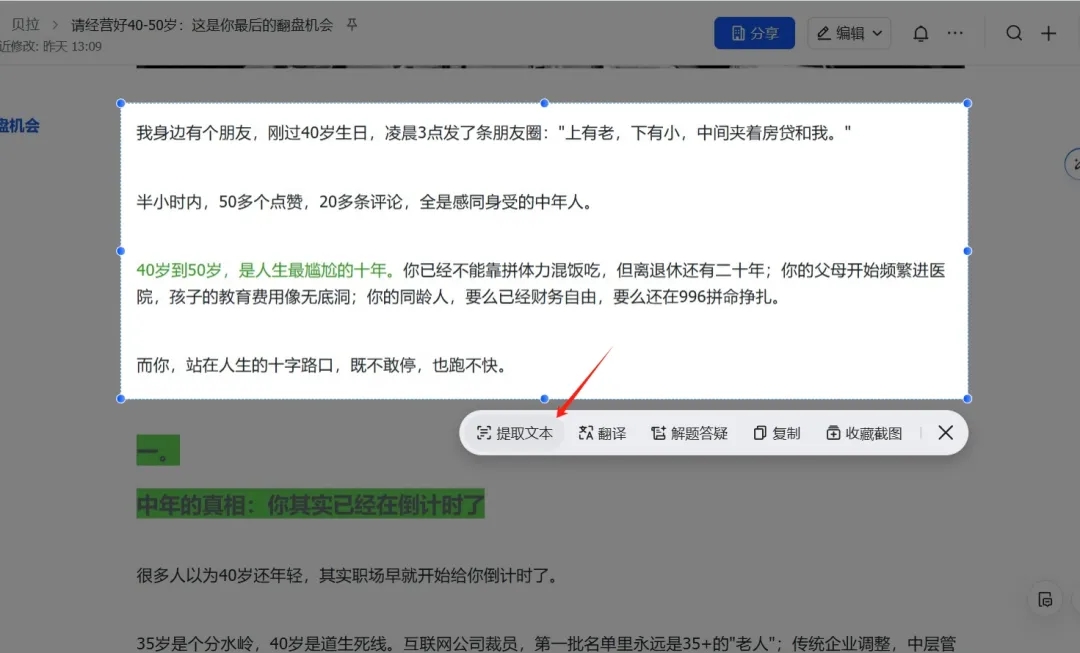The height and width of the screenshot is (653, 1080).
Task: Close the screenshot toolbar with the X
Action: point(944,432)
